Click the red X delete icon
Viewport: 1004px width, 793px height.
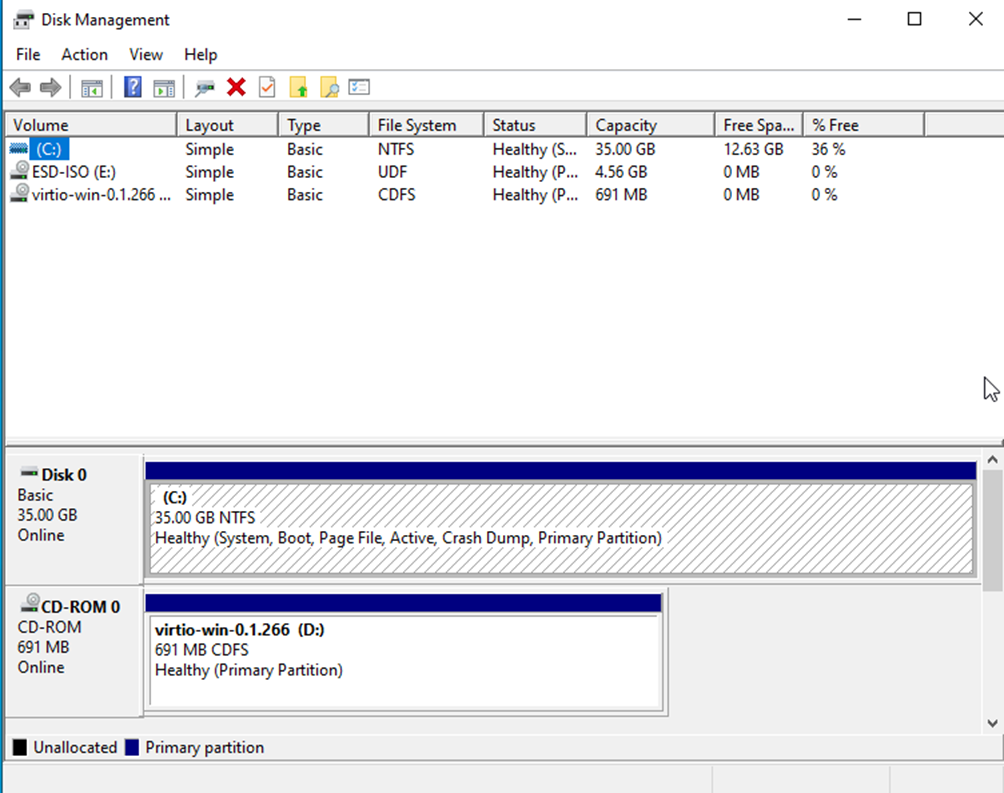236,88
